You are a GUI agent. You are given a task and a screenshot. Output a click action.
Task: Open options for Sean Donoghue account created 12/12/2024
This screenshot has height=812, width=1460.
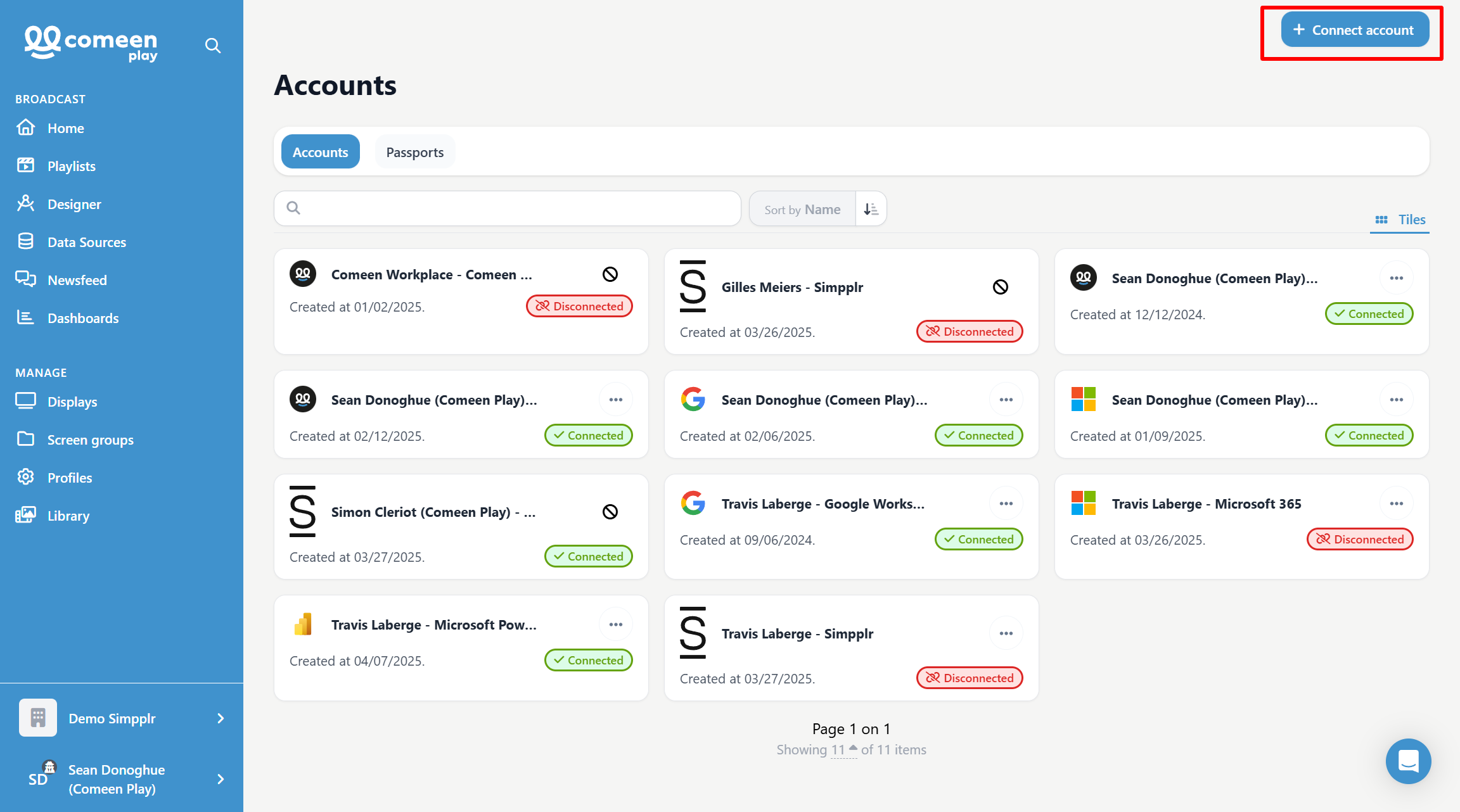click(1397, 278)
